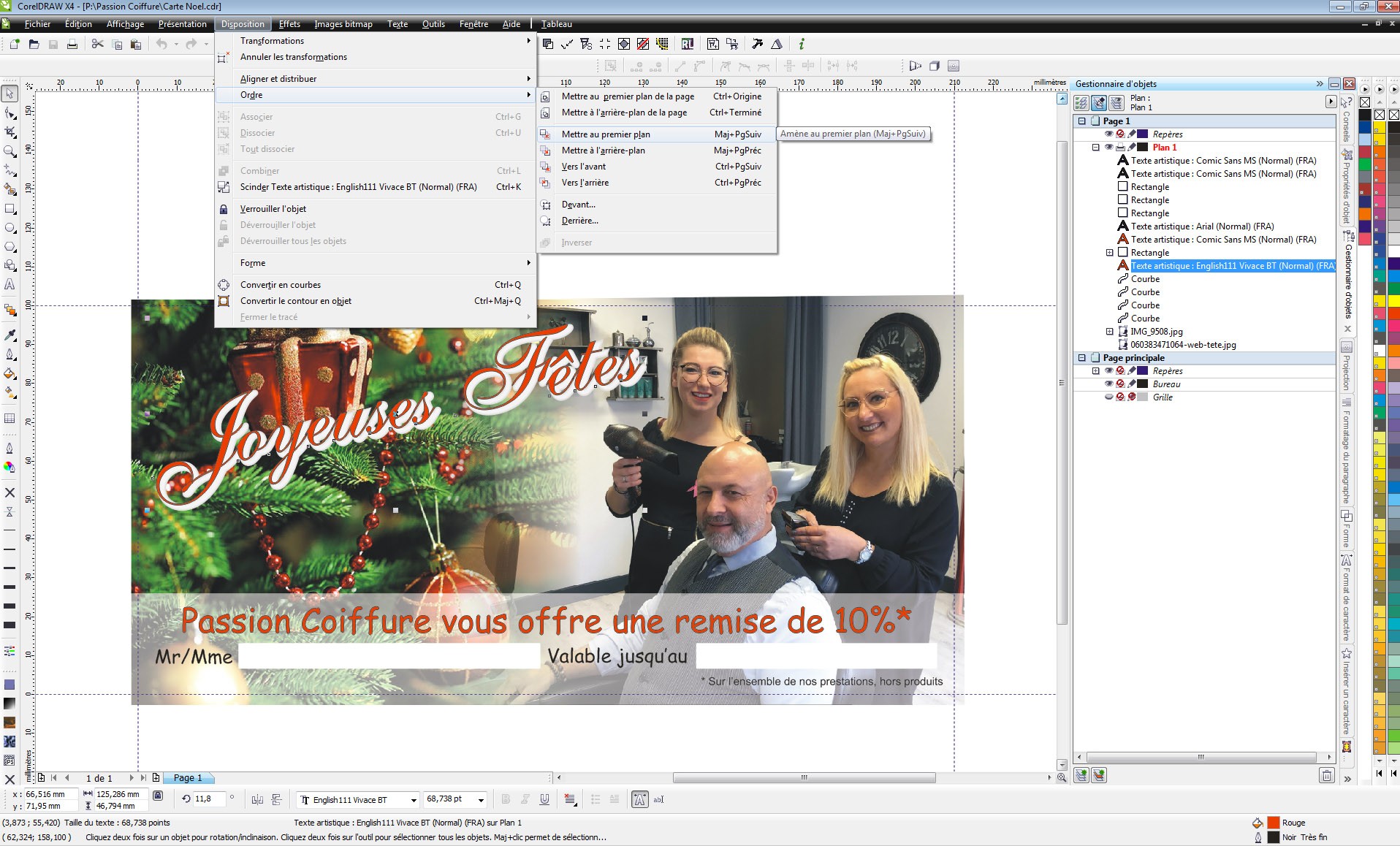Expand the IMG_9508.jpg tree item
1400x846 pixels.
click(1109, 332)
